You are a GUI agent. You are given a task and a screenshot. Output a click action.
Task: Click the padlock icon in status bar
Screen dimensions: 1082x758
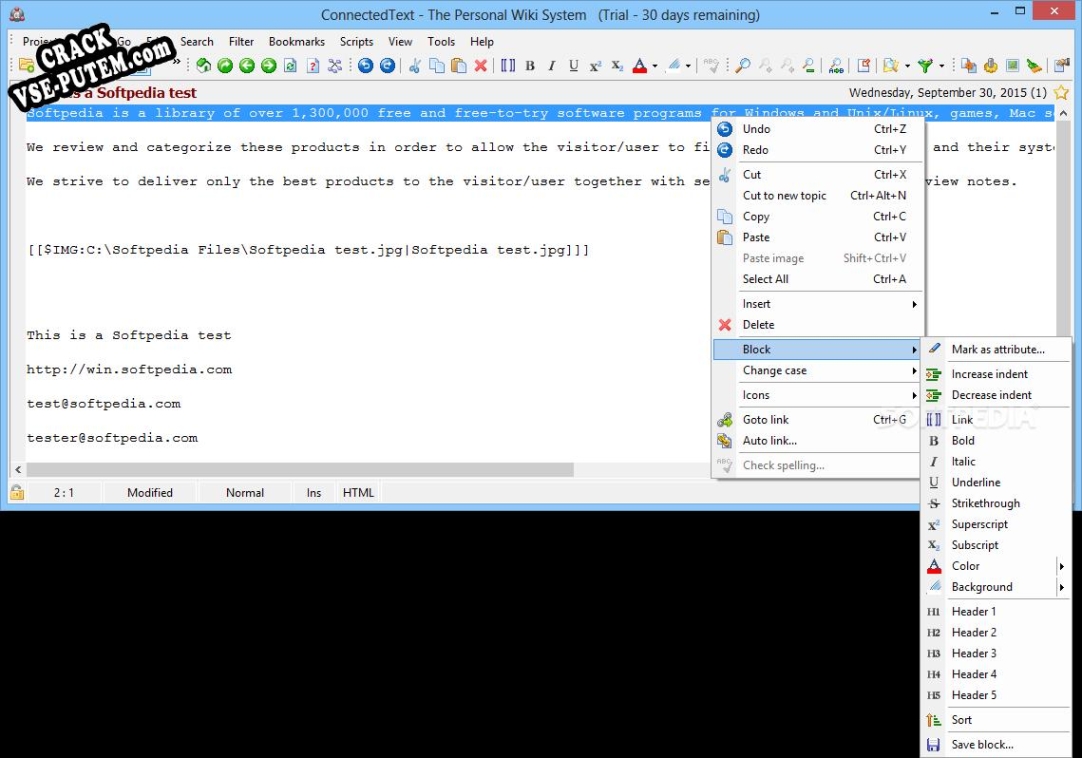17,492
